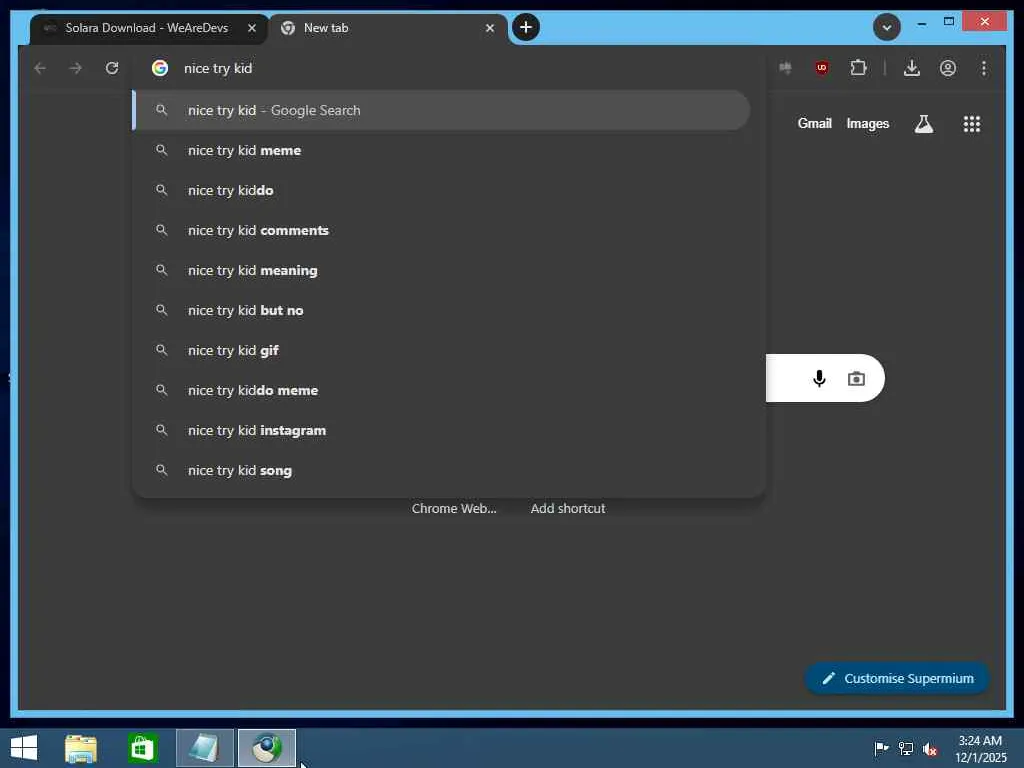Open the Google apps grid
1024x768 pixels.
(972, 123)
